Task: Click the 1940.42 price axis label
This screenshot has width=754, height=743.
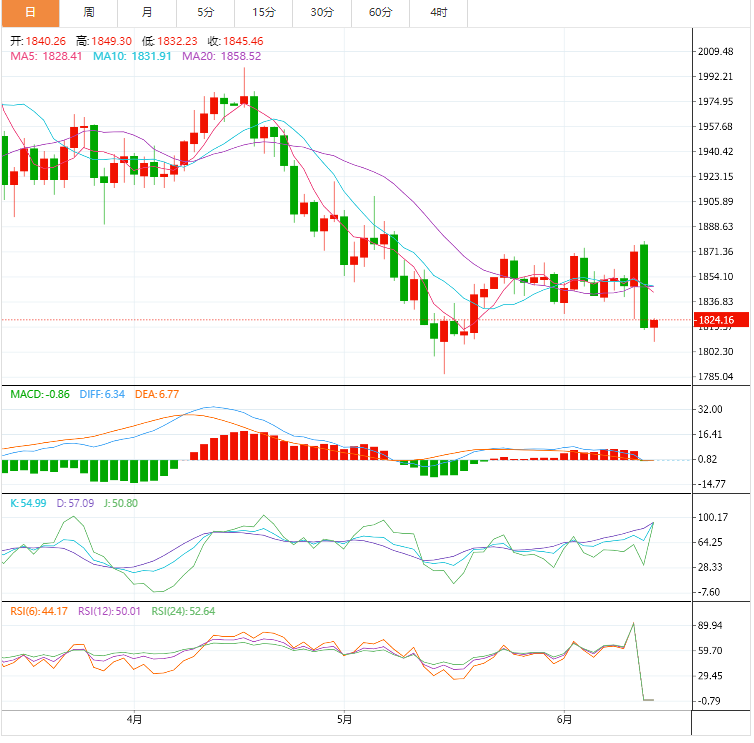Action: [716, 152]
